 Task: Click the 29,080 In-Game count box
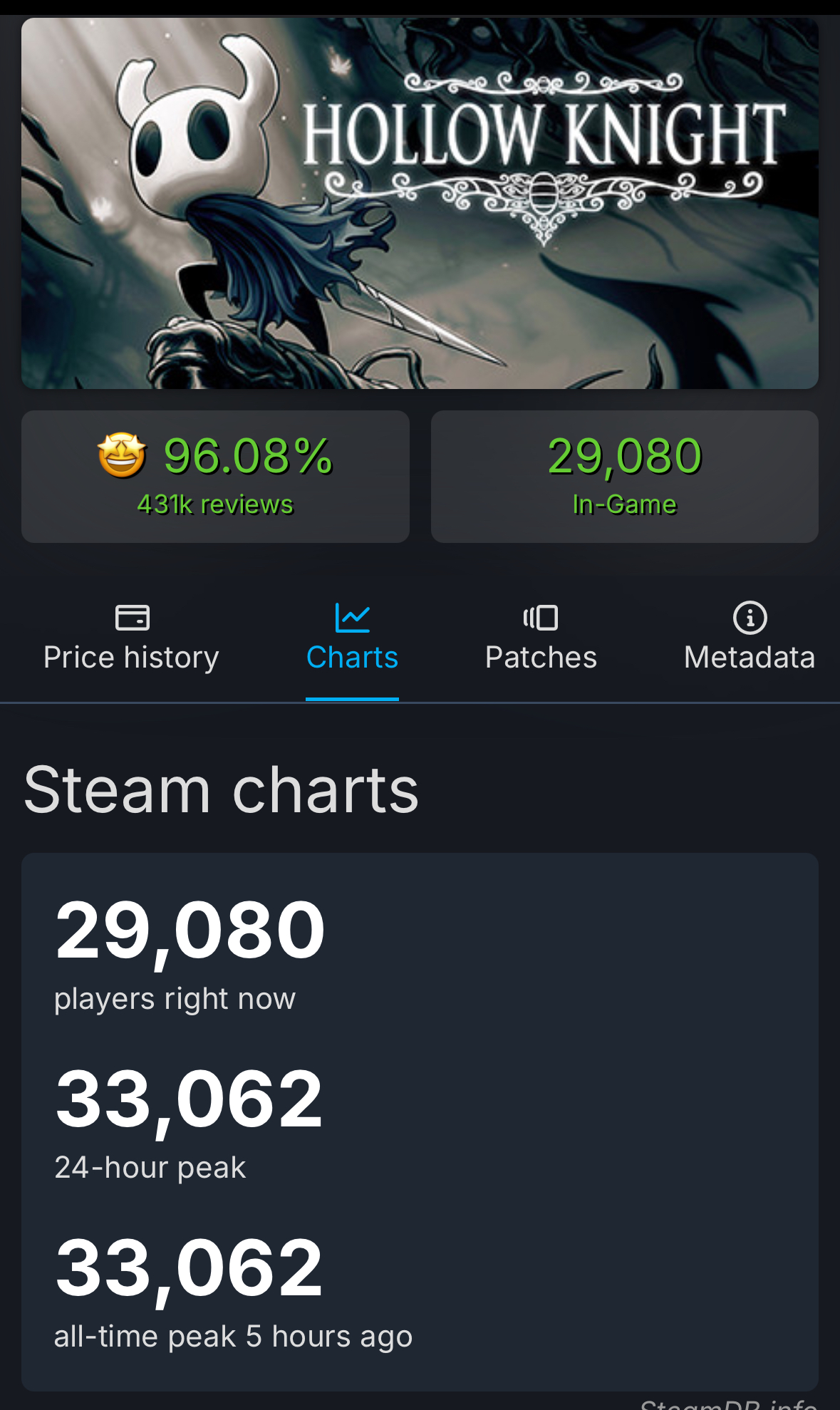point(625,477)
